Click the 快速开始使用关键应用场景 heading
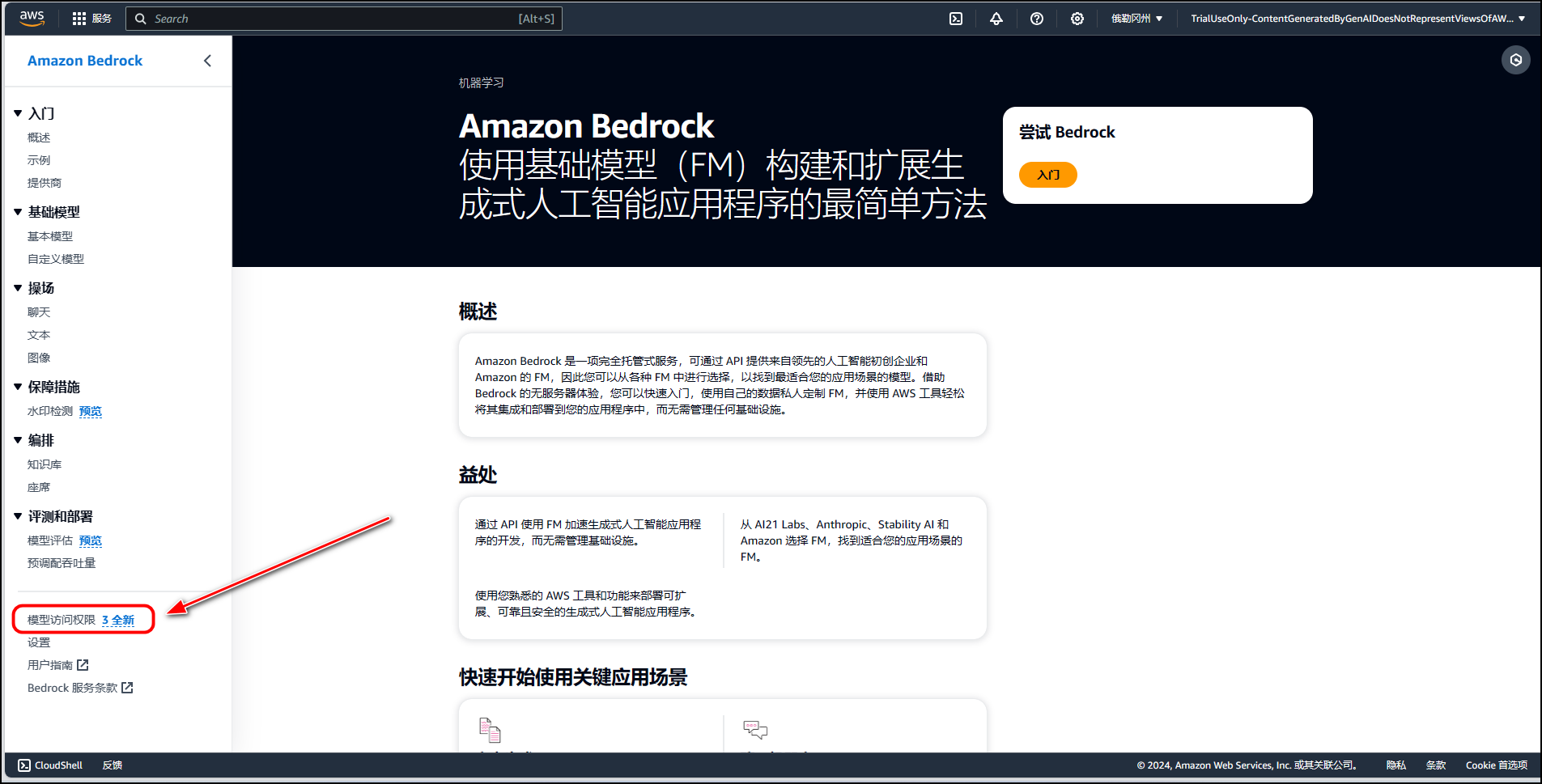This screenshot has width=1542, height=784. [573, 677]
